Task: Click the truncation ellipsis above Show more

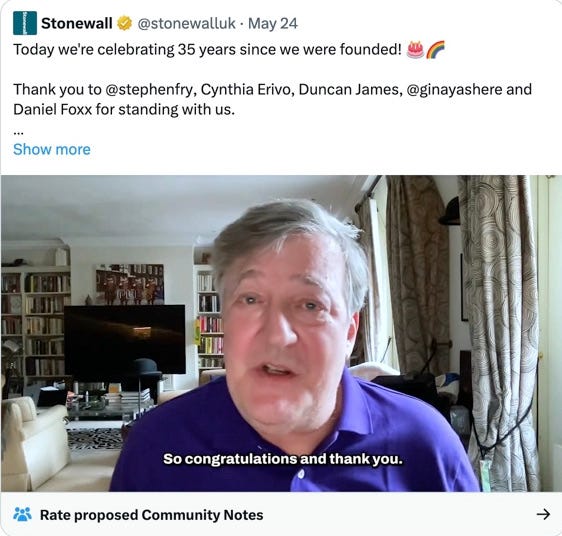Action: pos(19,133)
